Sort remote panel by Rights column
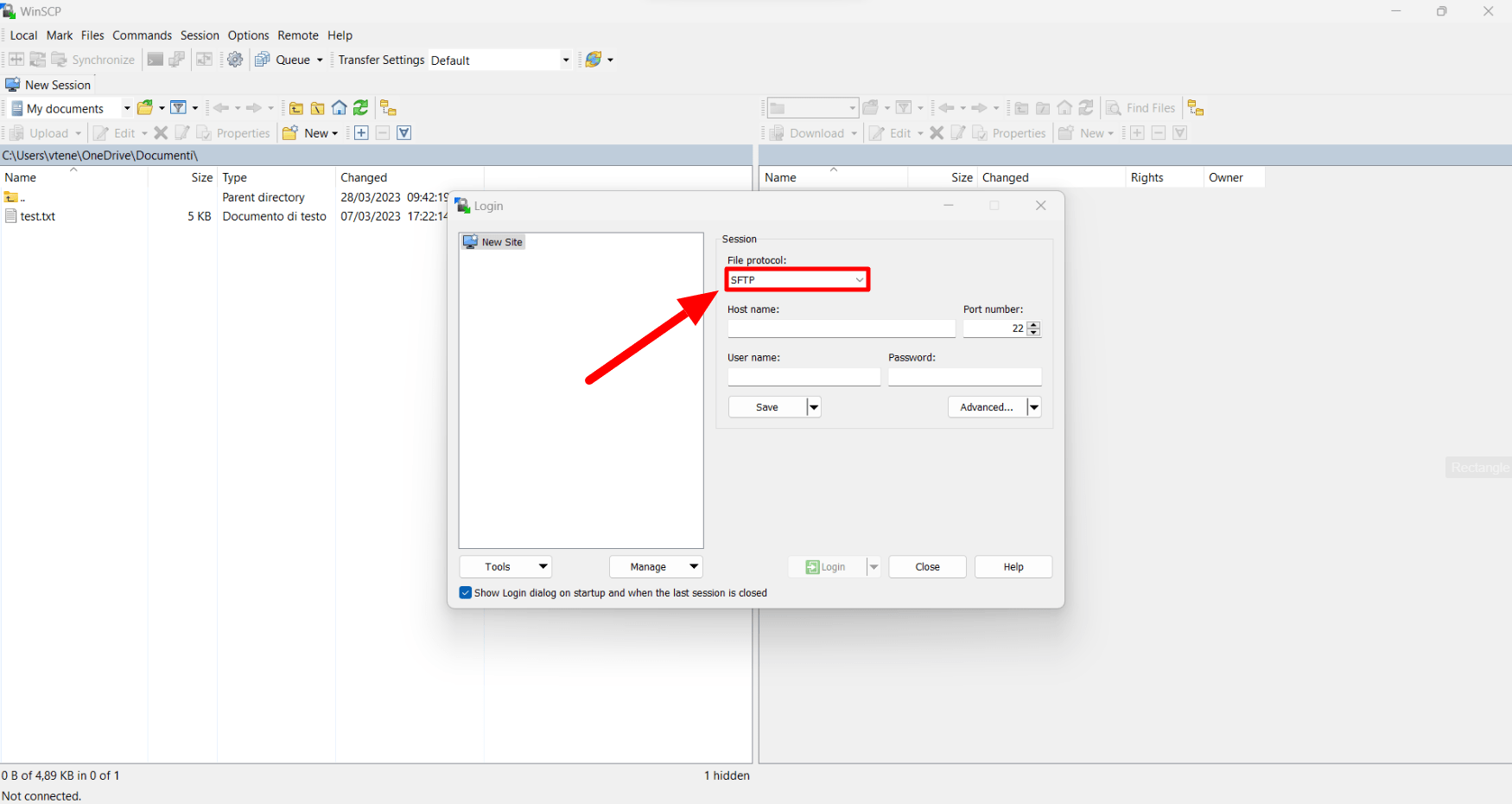 pos(1165,177)
